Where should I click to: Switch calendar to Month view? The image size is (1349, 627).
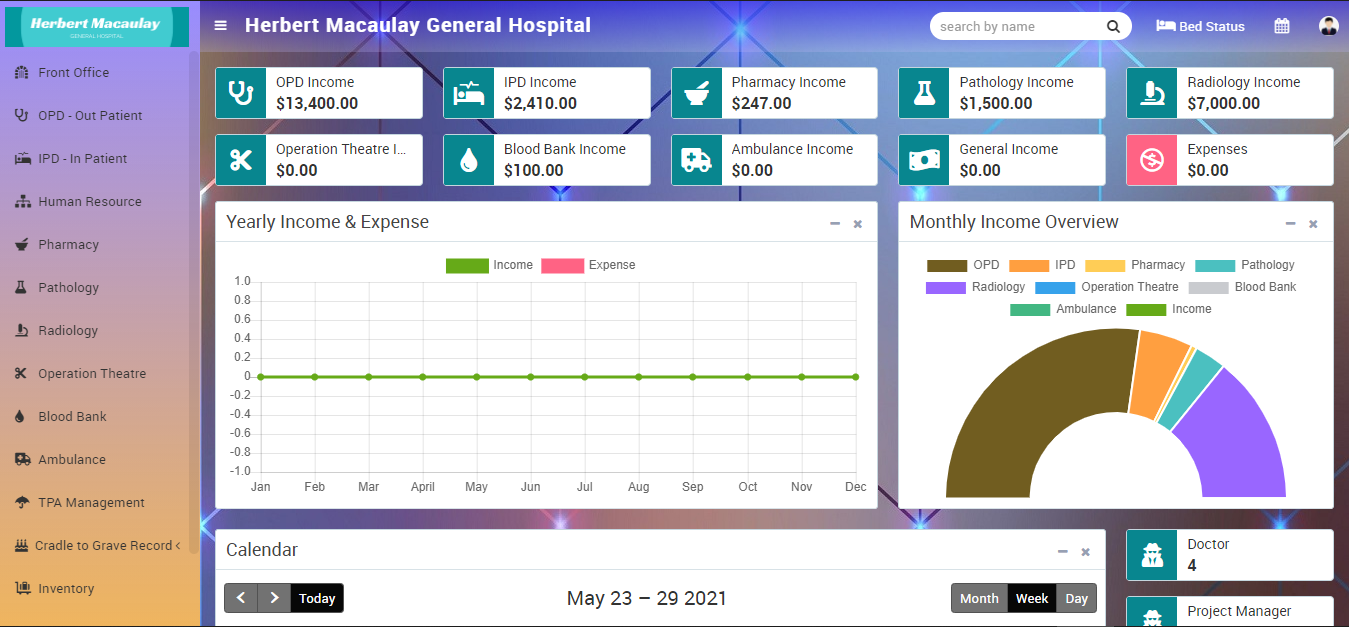(979, 598)
